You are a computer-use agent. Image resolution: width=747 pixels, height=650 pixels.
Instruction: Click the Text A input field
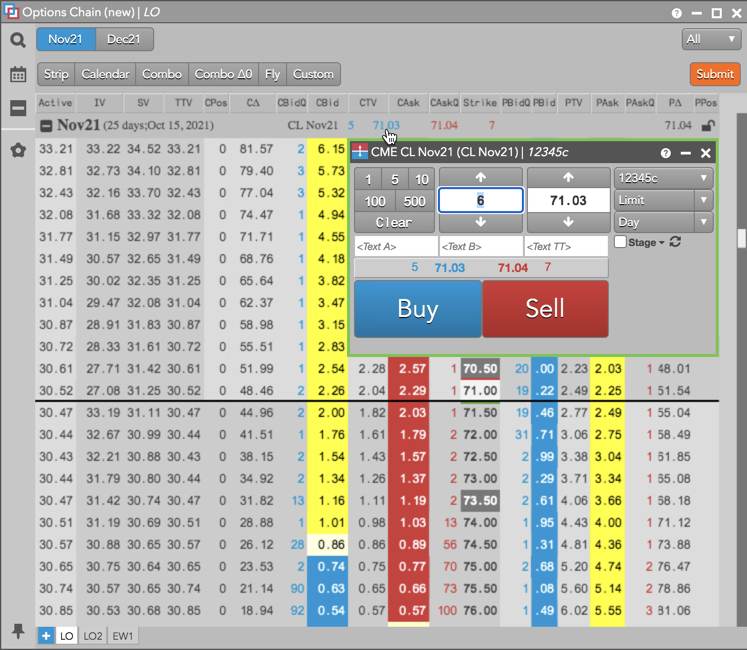pyautogui.click(x=395, y=246)
